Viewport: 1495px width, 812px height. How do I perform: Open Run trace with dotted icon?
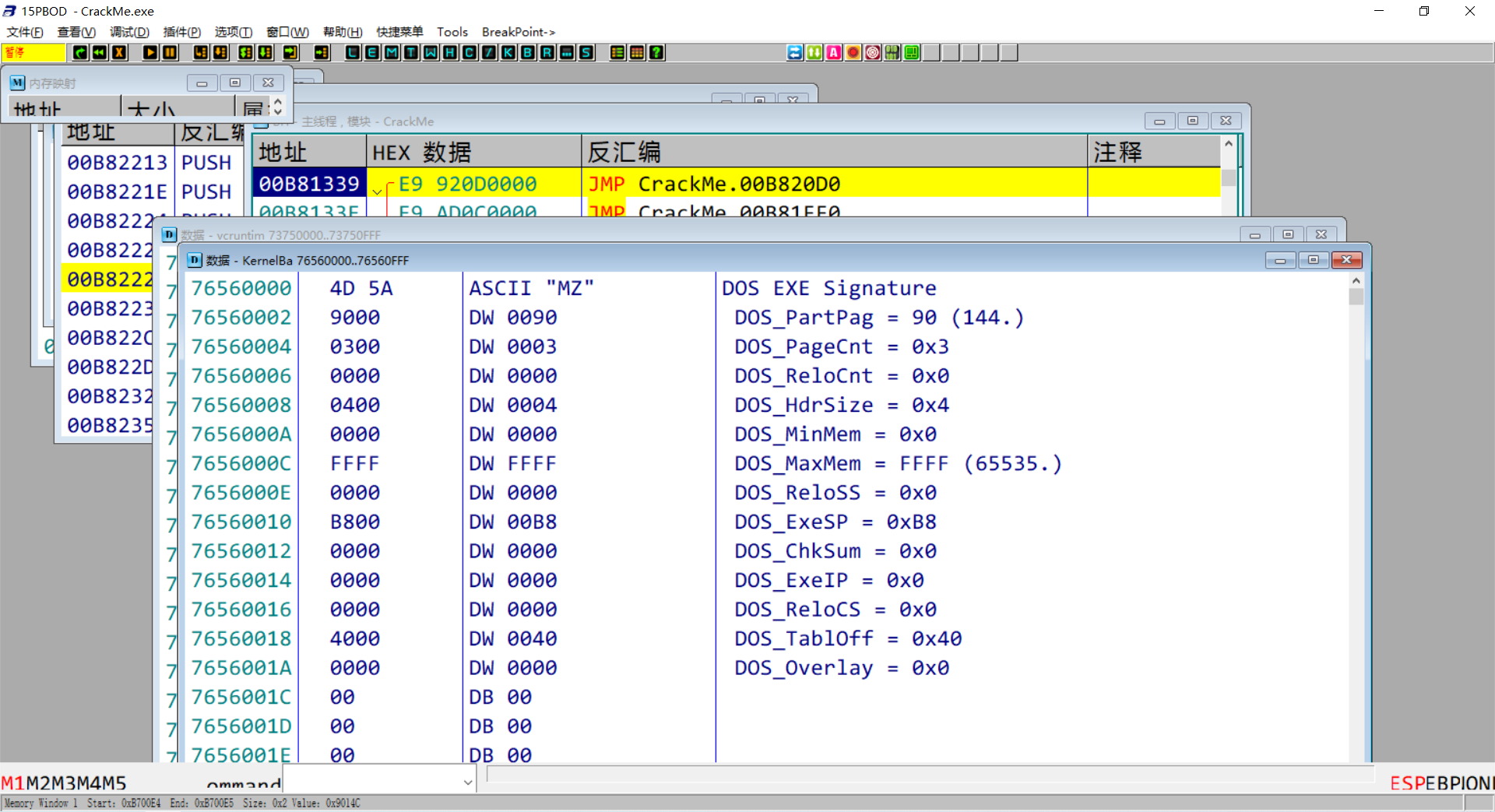(567, 52)
